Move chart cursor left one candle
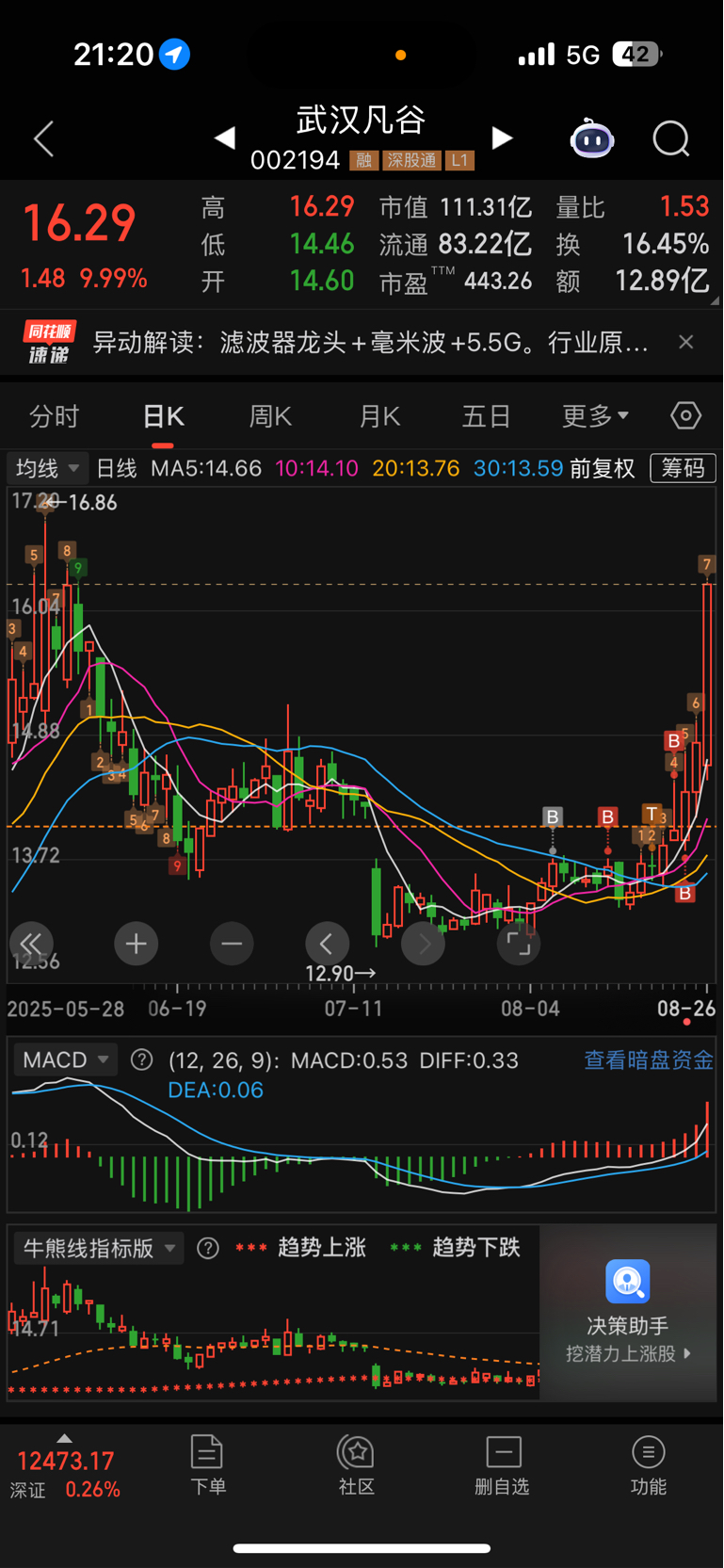Screen dimensions: 724x1568 click(x=328, y=944)
